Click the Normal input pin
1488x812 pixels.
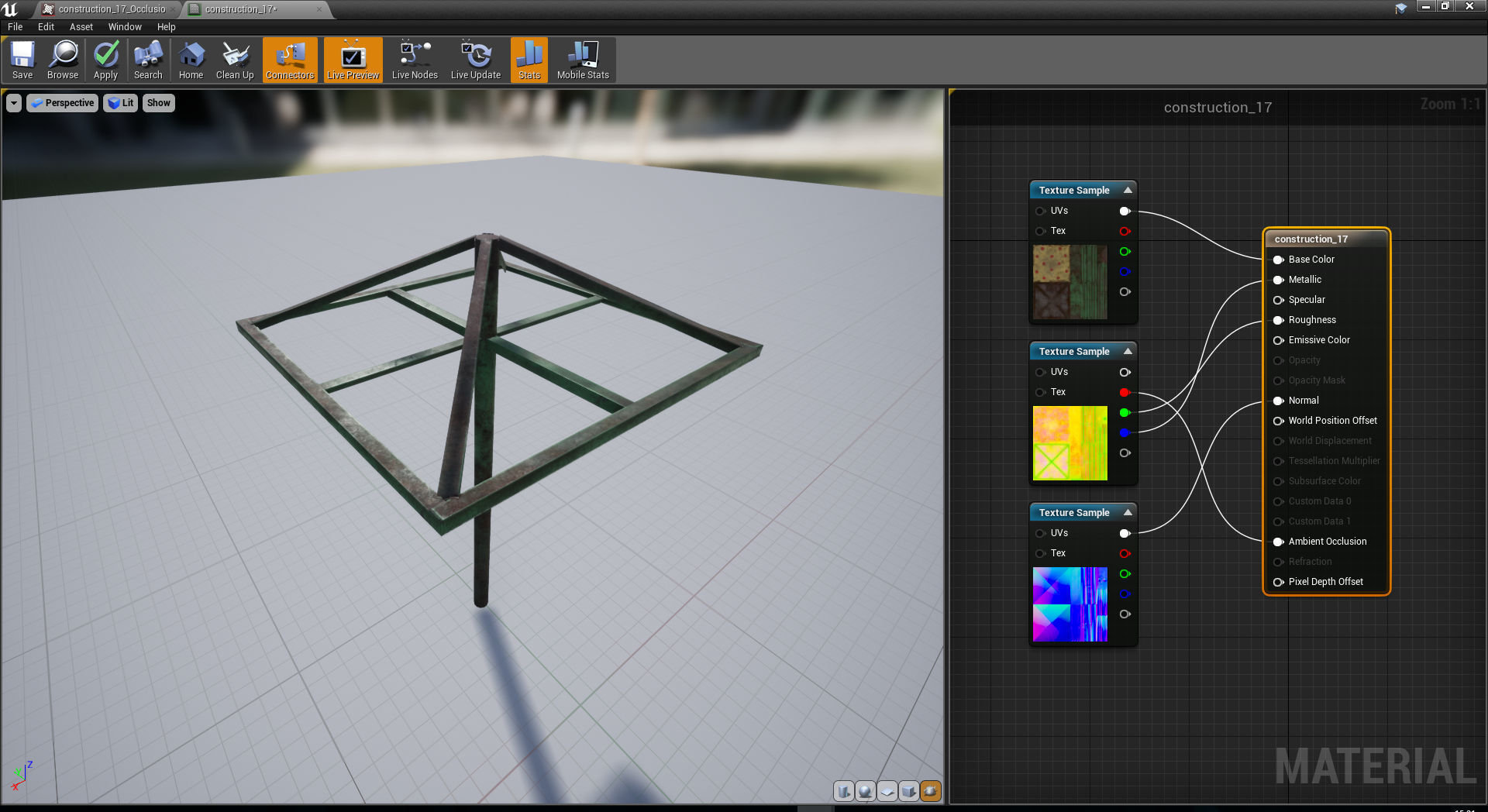click(1279, 401)
